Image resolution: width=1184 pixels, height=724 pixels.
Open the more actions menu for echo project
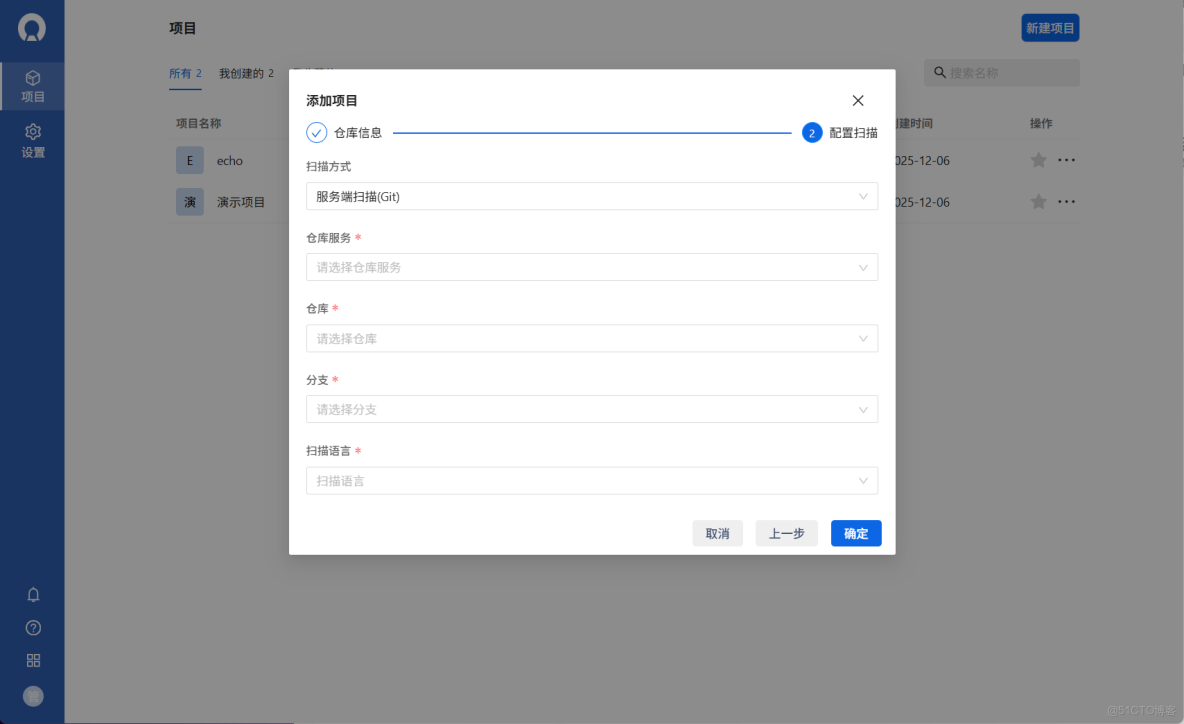1066,160
